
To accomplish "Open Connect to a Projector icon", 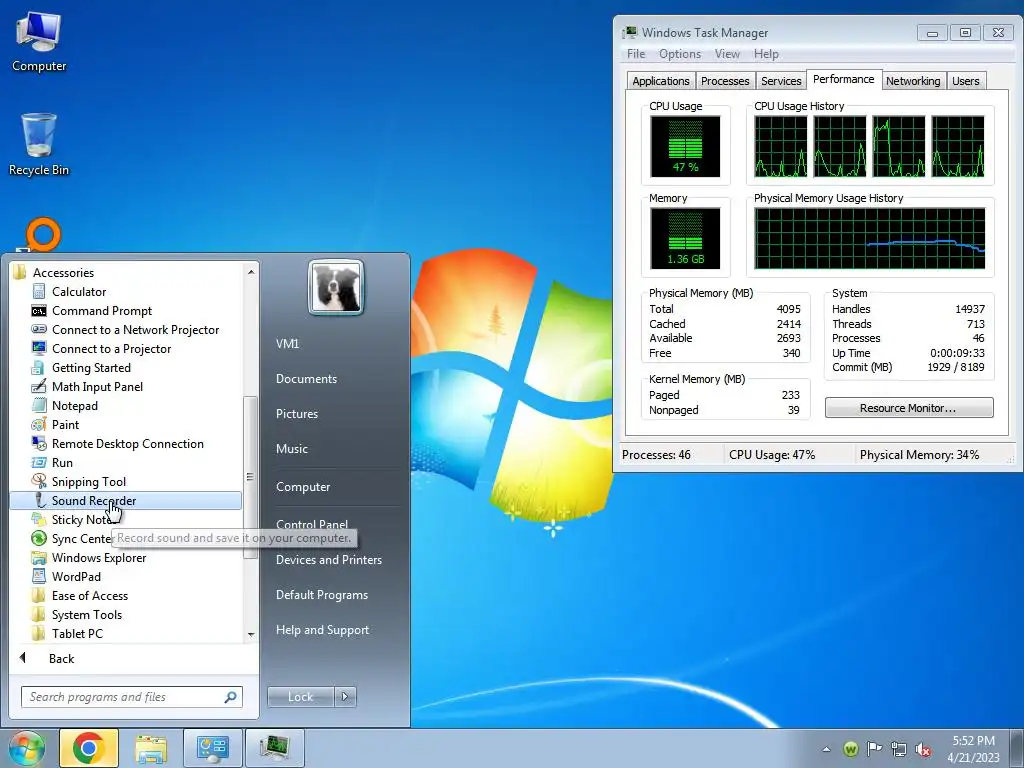I will (x=39, y=348).
